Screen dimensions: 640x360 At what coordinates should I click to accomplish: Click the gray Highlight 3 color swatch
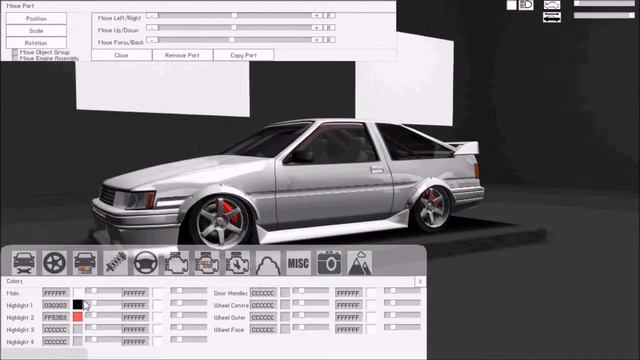pos(78,329)
